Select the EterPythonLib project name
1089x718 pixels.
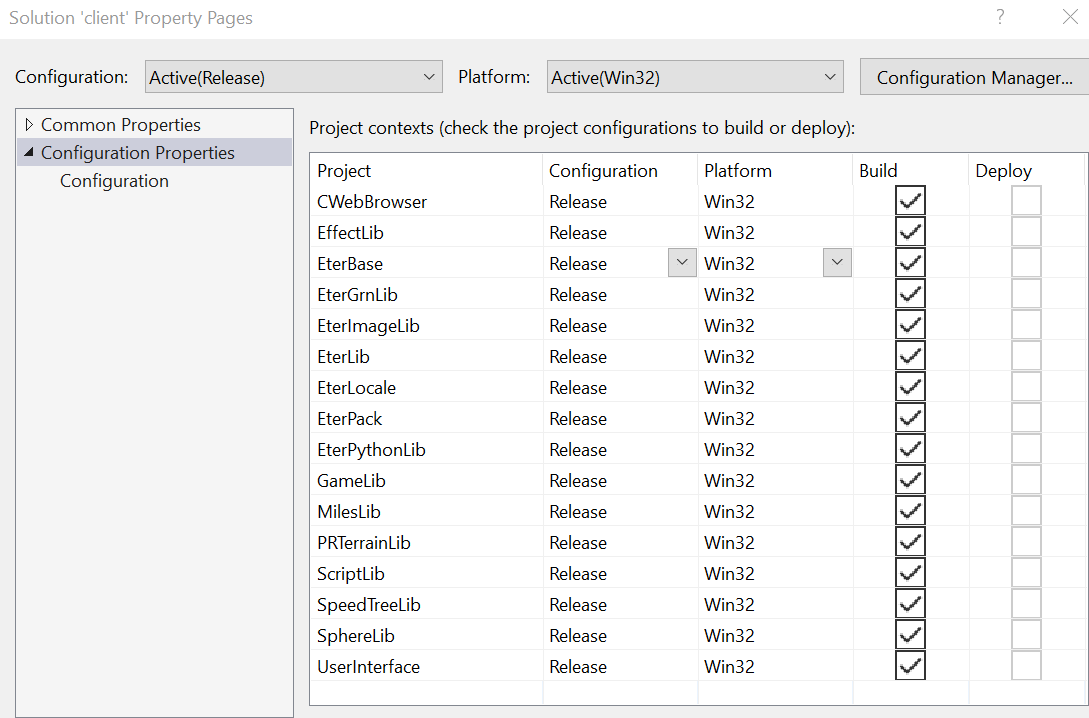pos(371,450)
